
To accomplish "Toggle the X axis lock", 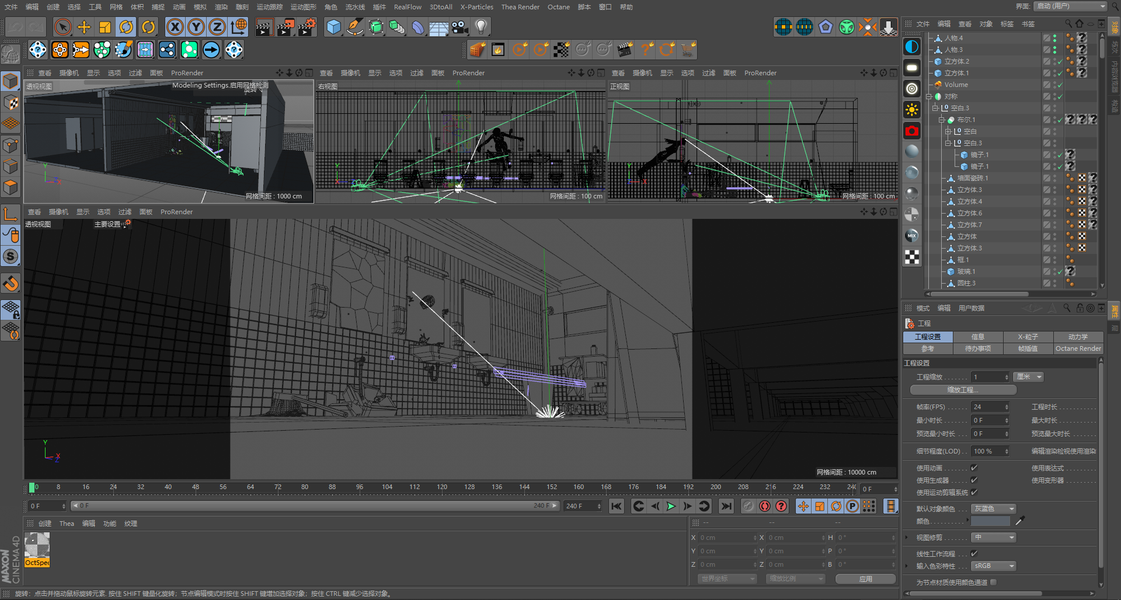I will pyautogui.click(x=175, y=27).
